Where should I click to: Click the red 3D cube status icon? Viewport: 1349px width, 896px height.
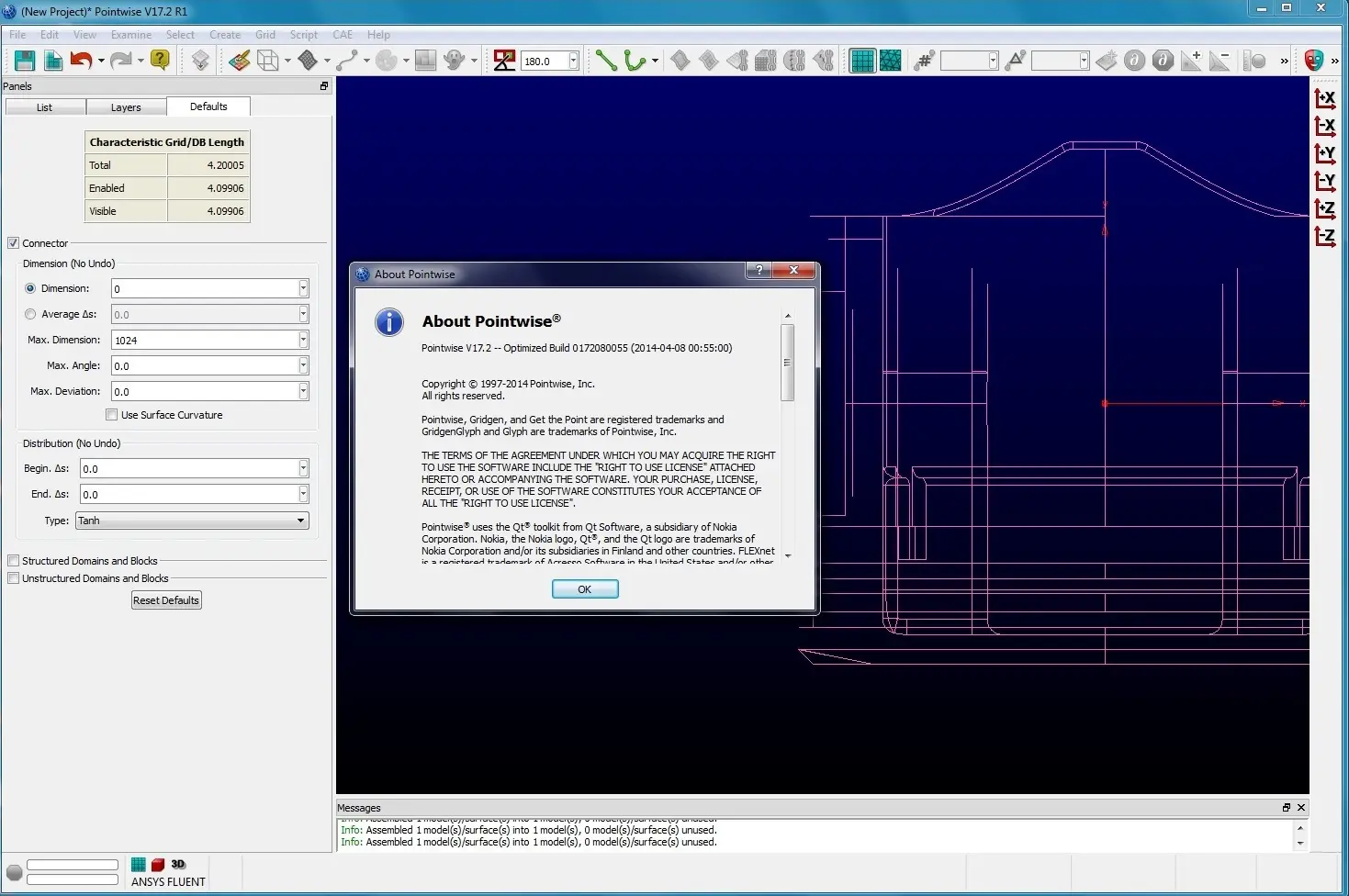coord(158,865)
